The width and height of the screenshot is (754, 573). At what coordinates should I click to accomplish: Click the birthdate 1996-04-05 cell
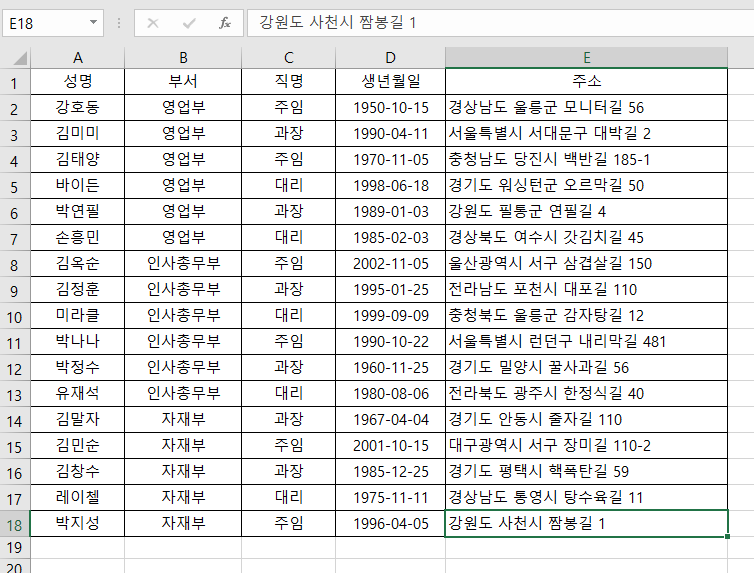tap(390, 523)
